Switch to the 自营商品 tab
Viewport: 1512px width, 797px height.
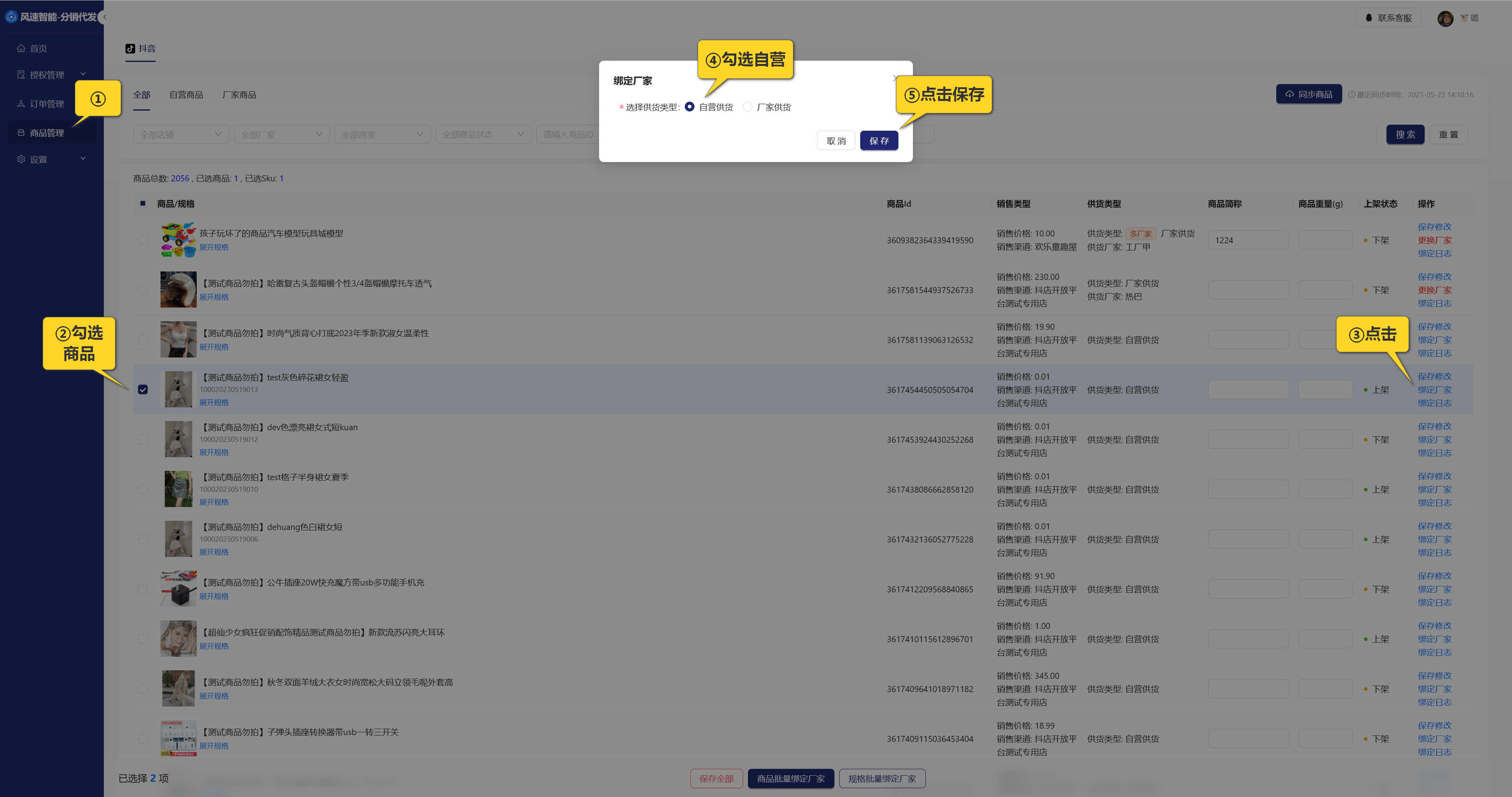(186, 94)
